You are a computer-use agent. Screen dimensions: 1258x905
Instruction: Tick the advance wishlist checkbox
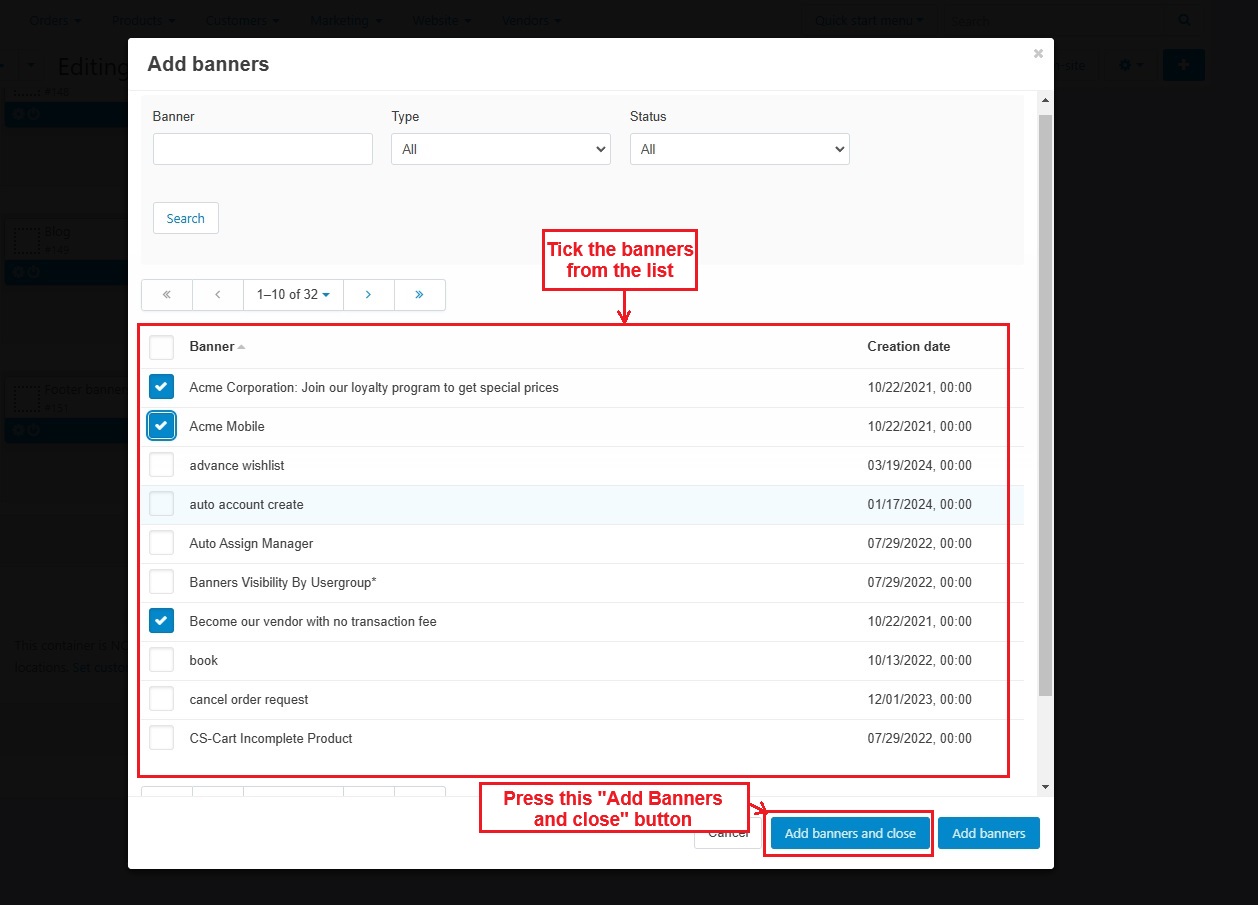161,465
